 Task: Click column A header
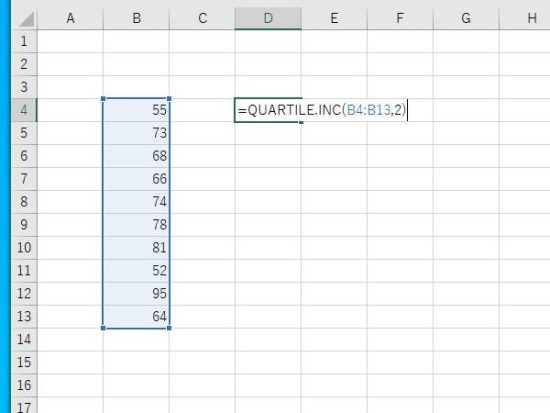pos(71,18)
